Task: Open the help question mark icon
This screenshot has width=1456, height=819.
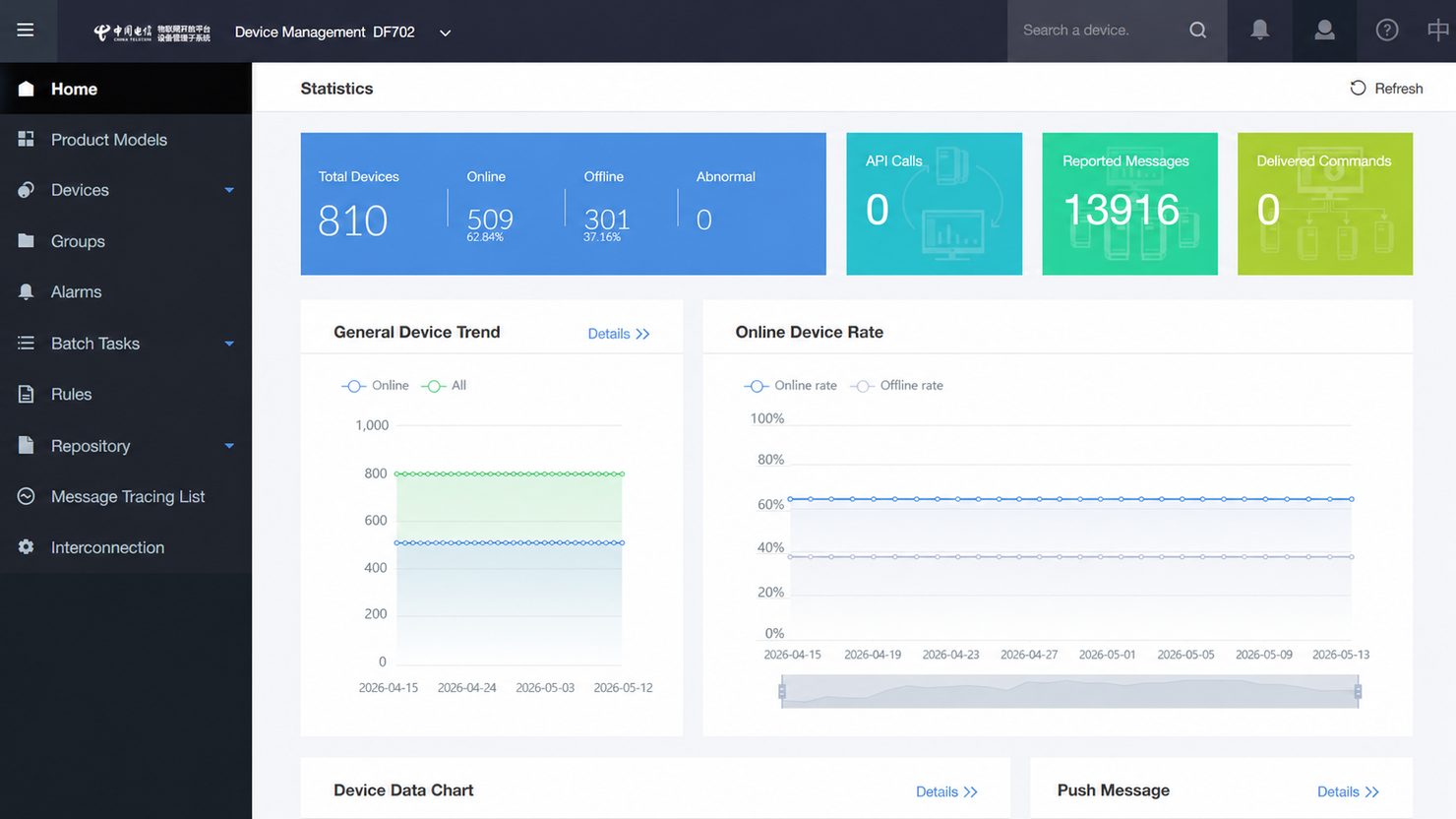Action: (1387, 31)
